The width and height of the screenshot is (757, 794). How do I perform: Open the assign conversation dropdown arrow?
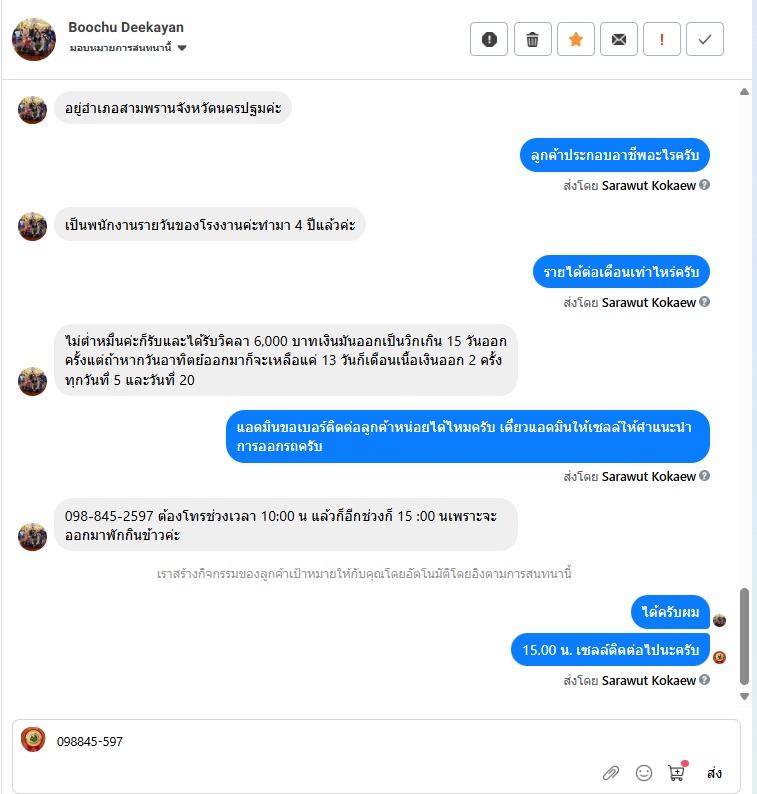[x=182, y=48]
